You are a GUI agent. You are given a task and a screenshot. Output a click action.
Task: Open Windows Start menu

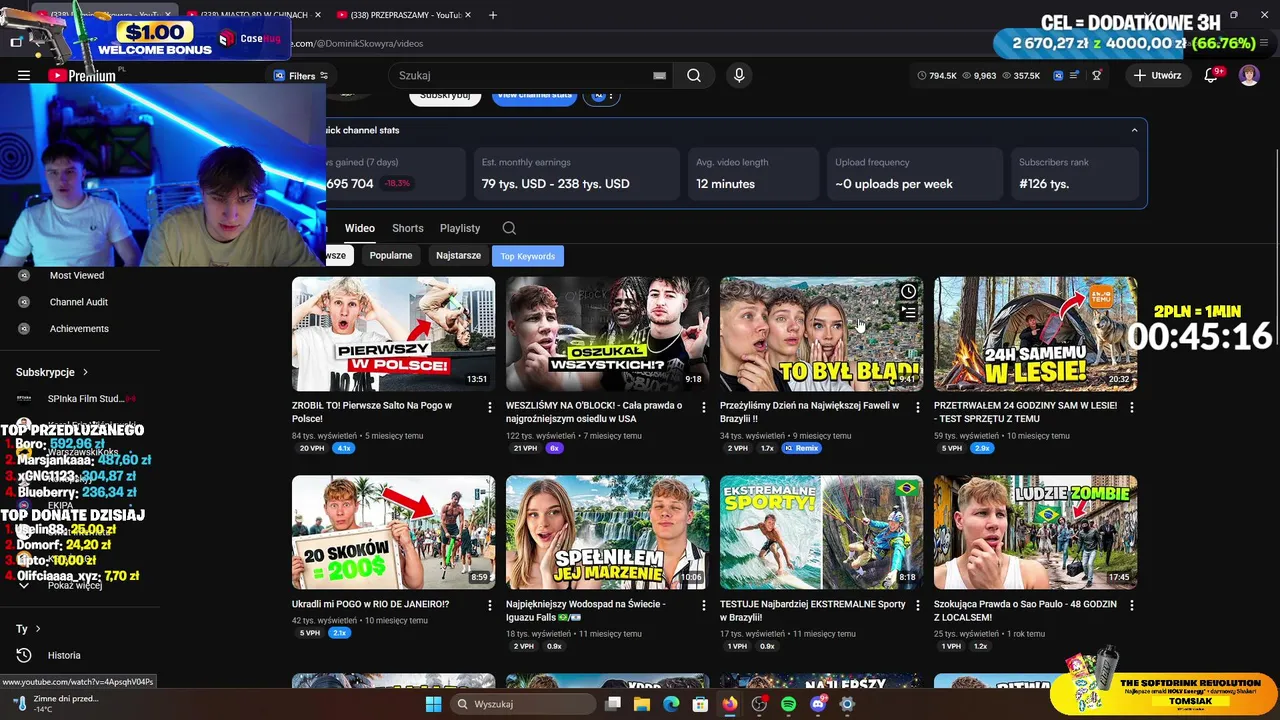tap(433, 704)
